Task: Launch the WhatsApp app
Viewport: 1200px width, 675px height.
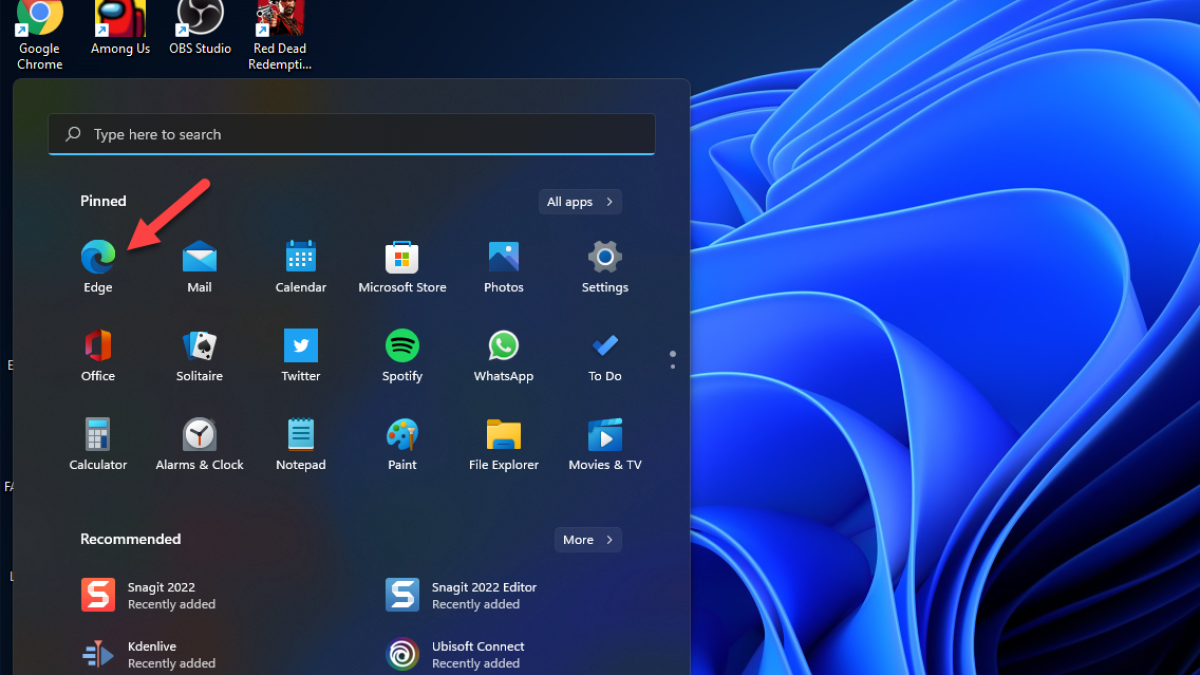Action: point(504,355)
